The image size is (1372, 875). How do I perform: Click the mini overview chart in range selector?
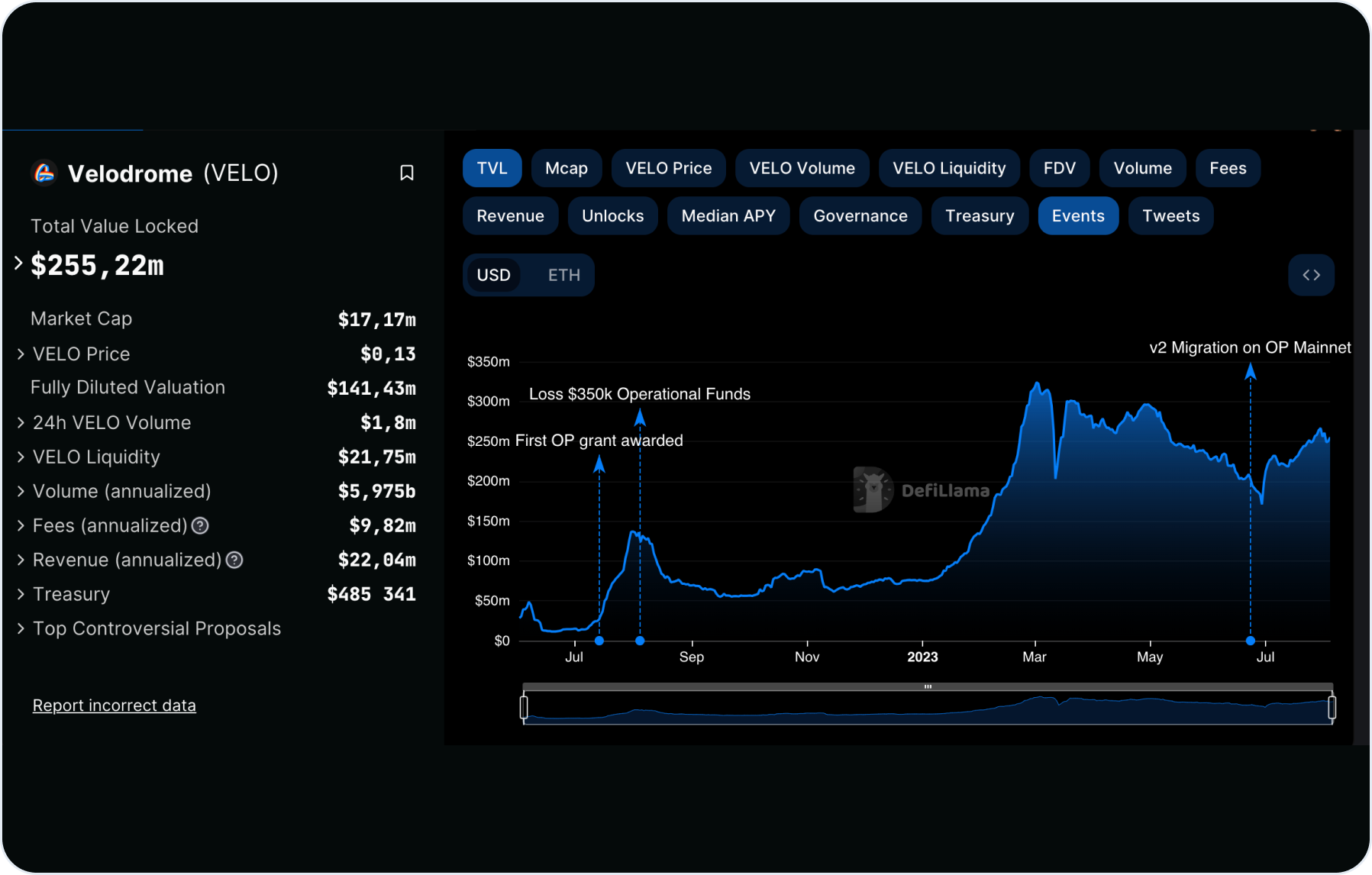pos(928,708)
